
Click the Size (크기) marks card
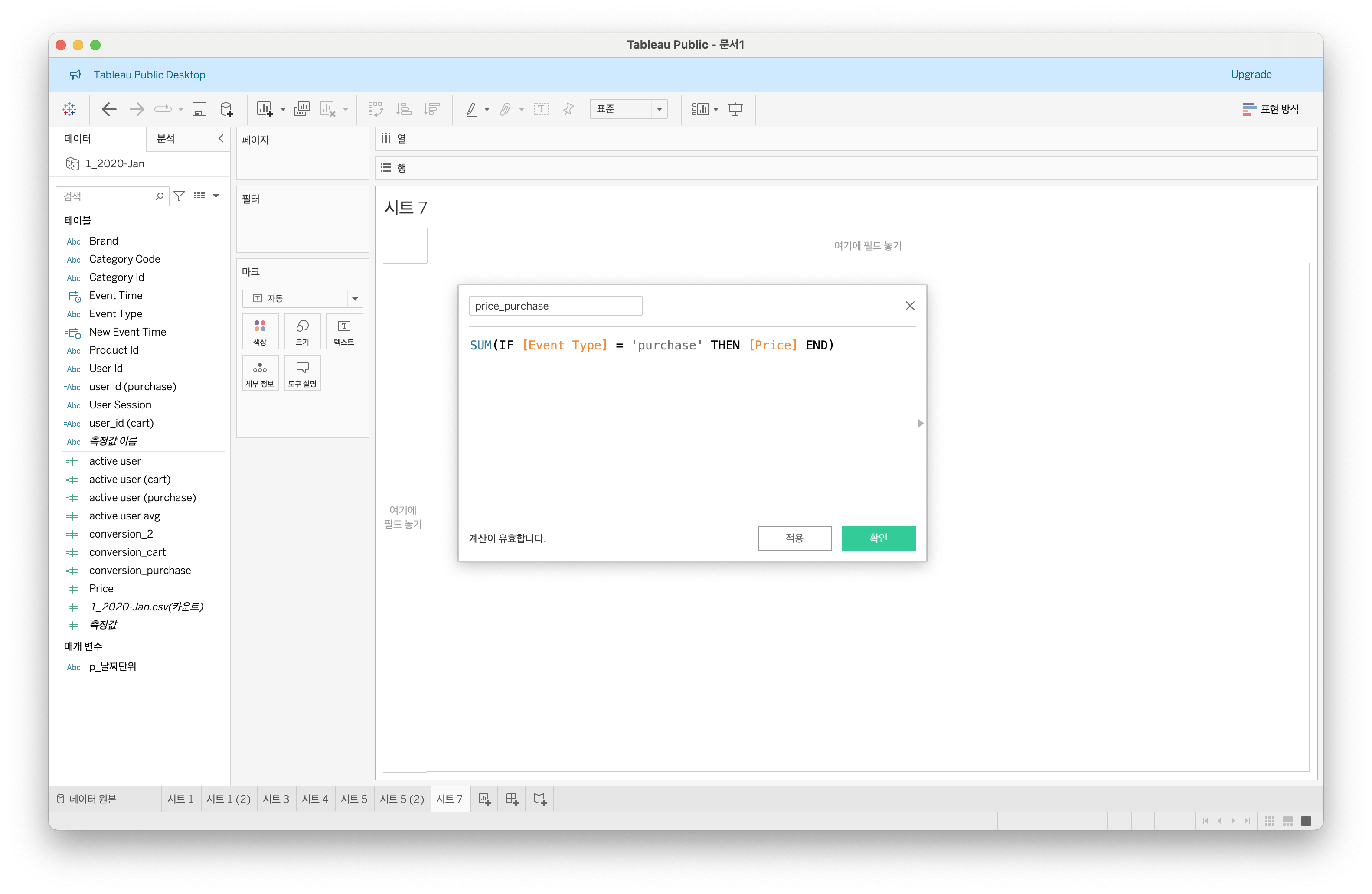[302, 331]
